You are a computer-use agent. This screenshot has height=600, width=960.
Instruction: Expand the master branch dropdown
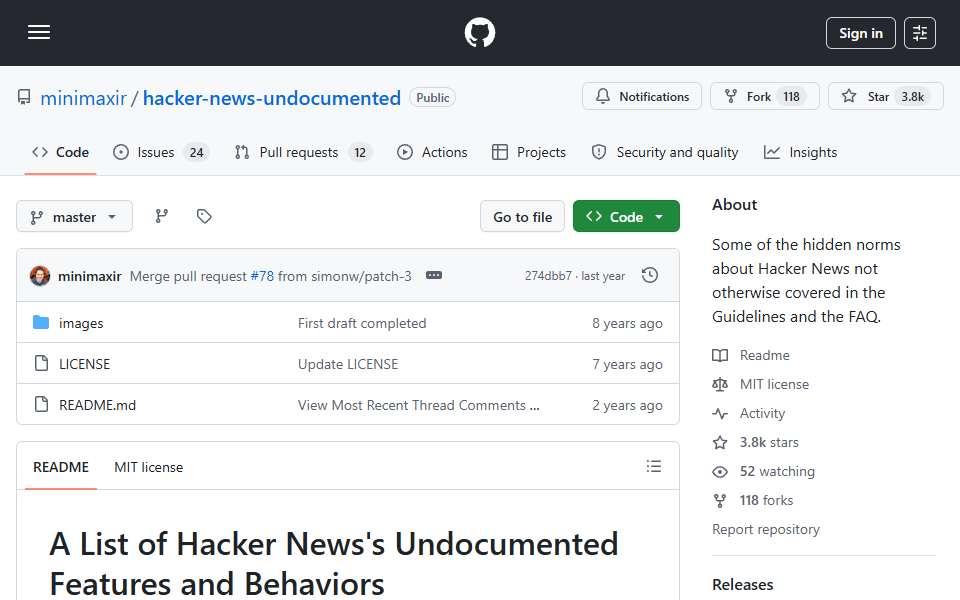click(74, 217)
